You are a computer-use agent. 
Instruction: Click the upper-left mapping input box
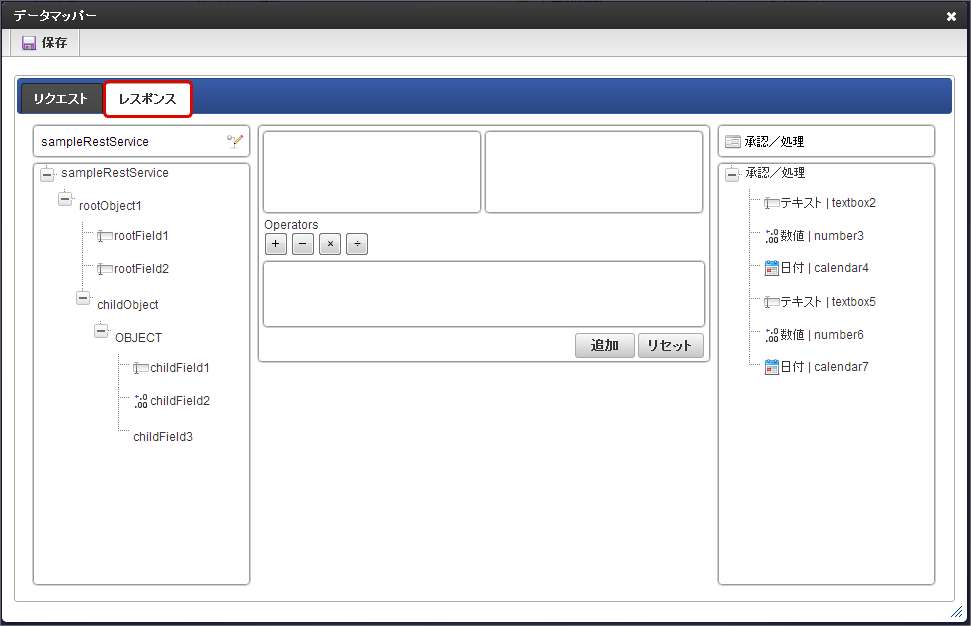point(372,172)
